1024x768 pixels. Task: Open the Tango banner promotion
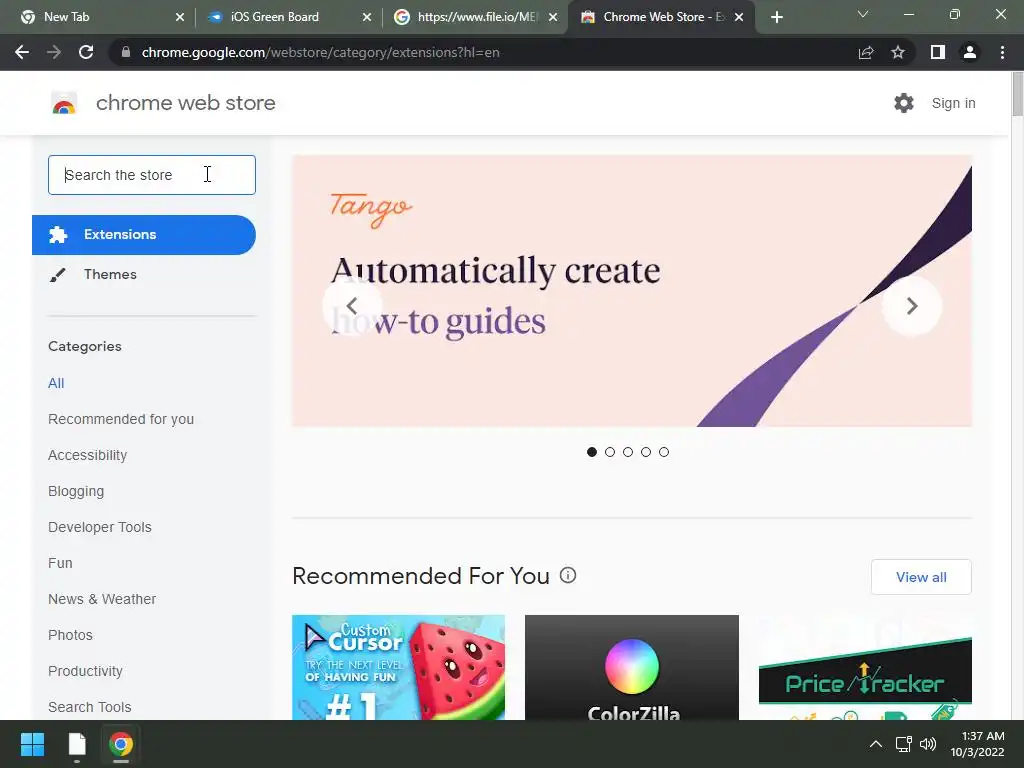coord(632,291)
